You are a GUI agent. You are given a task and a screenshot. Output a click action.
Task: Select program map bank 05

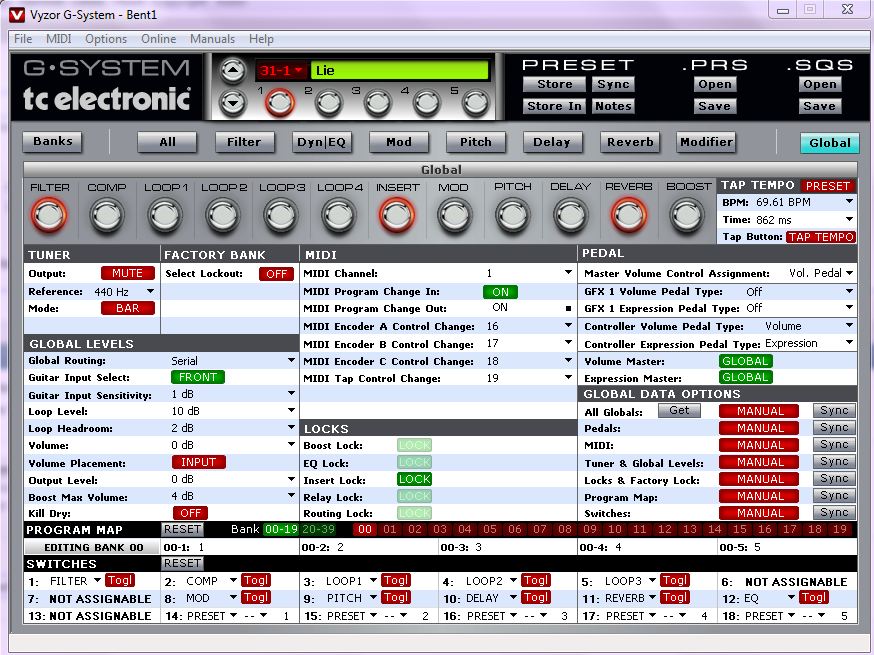[490, 529]
